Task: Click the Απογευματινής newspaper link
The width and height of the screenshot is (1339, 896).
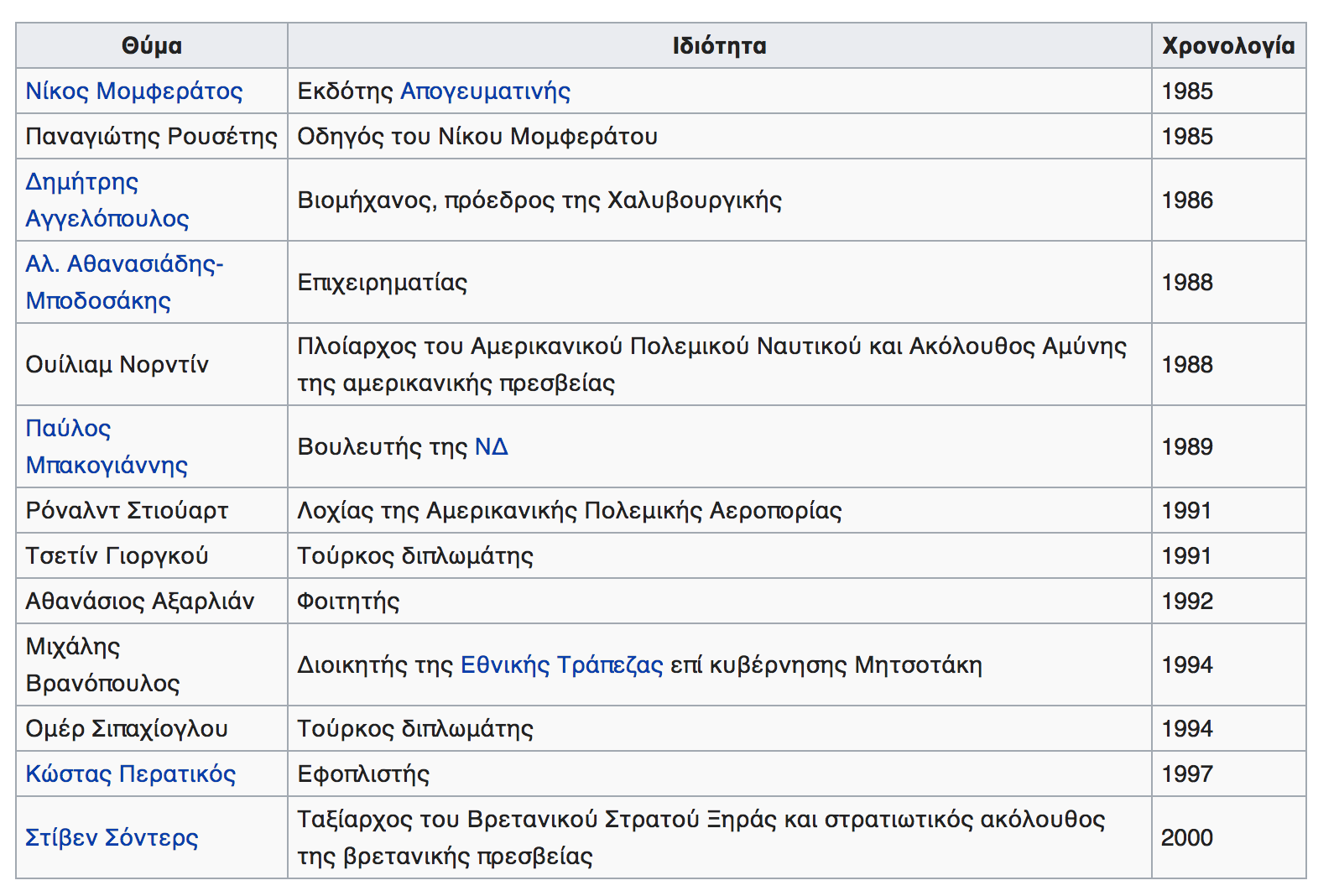Action: coord(485,91)
